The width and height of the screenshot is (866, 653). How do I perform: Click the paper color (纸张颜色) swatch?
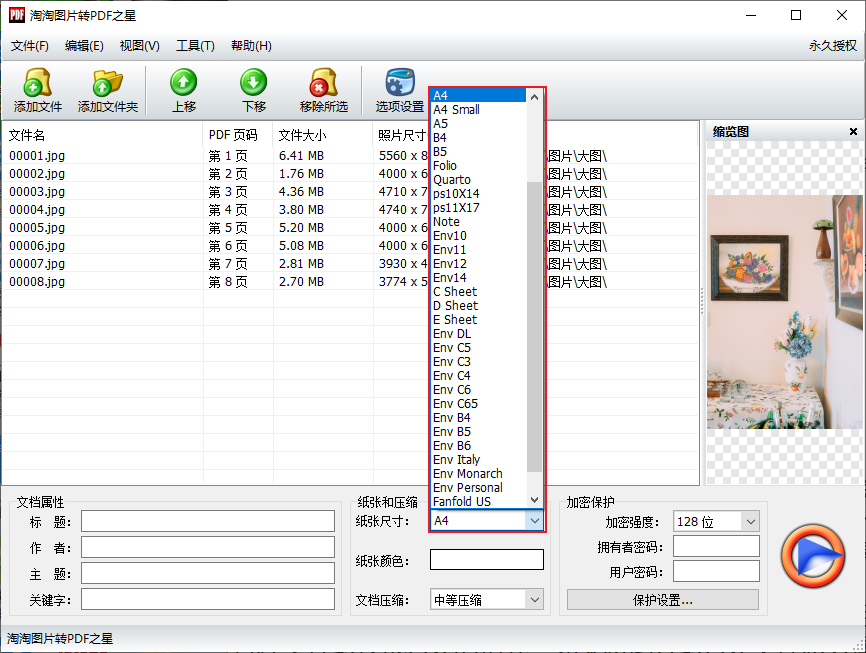coord(487,560)
